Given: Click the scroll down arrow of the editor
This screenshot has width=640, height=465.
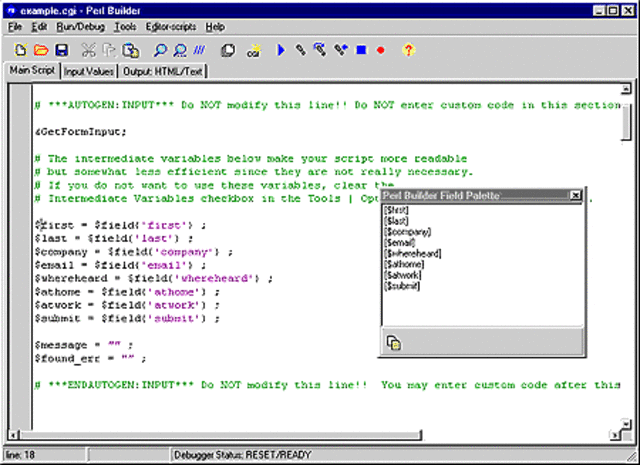Looking at the screenshot, I should [x=626, y=425].
